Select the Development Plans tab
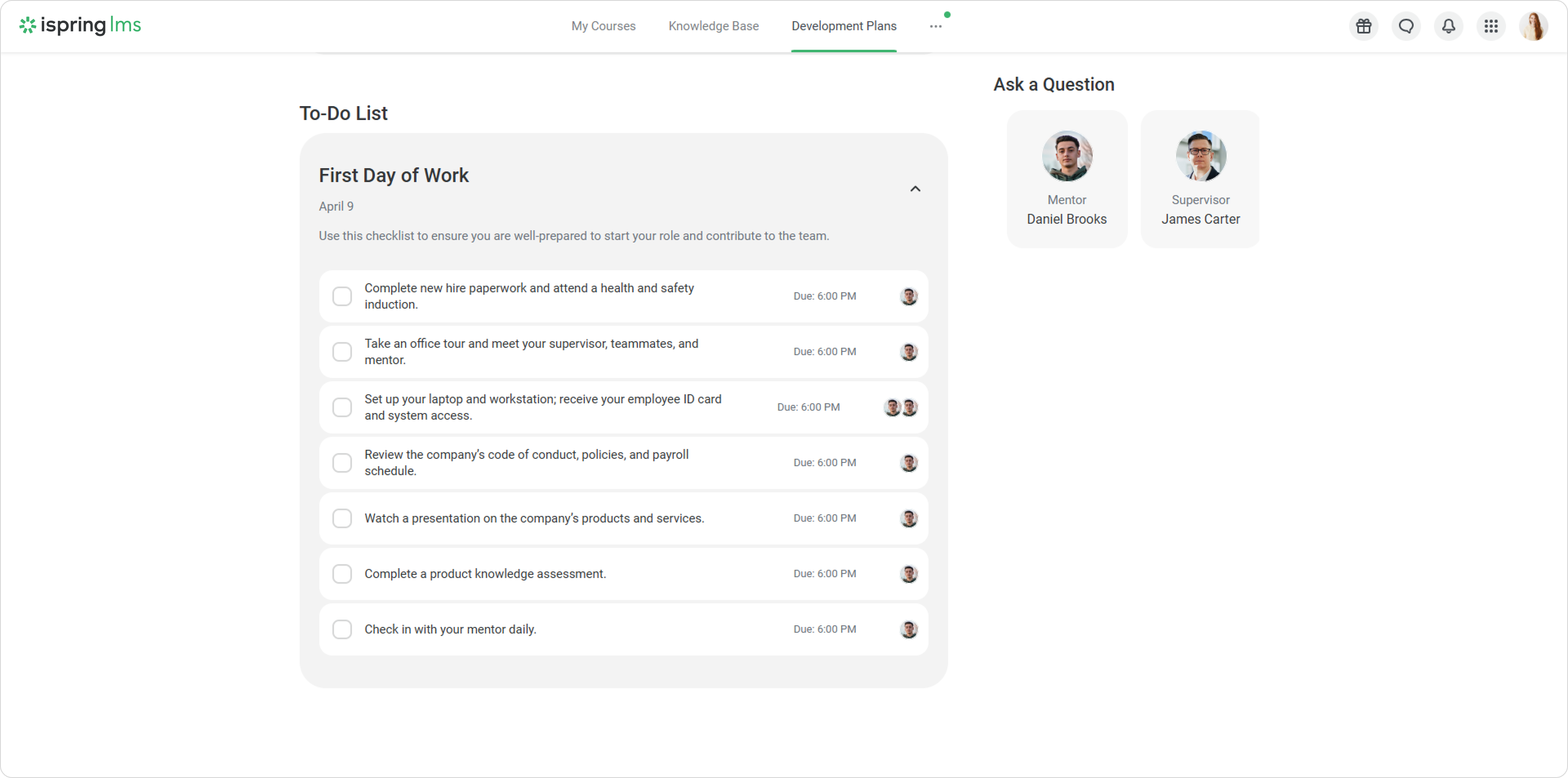The image size is (1568, 778). coord(844,26)
